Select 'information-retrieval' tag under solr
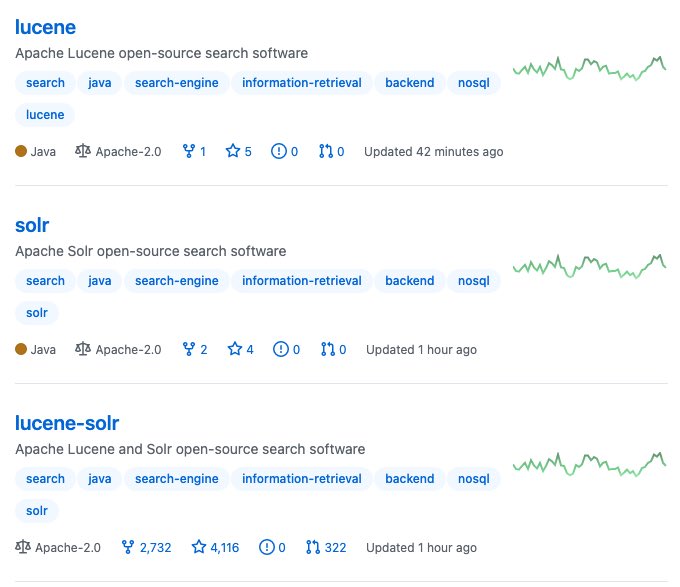The width and height of the screenshot is (680, 587). coord(301,281)
